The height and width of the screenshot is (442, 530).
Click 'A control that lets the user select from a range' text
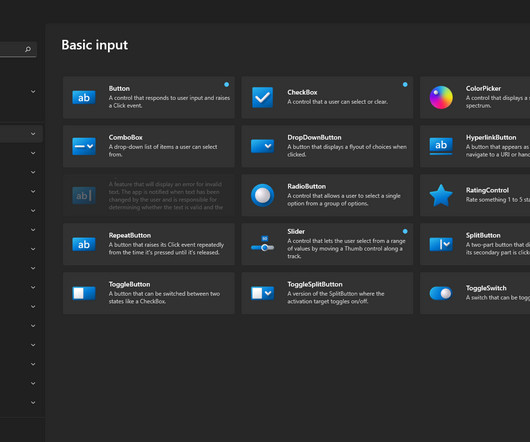pos(346,249)
